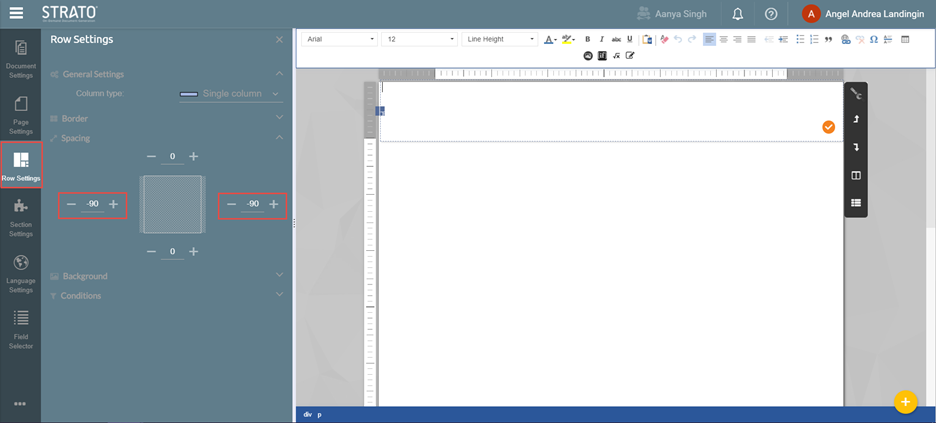Viewport: 936px width, 423px height.
Task: Insert a special character with the omega icon
Action: (x=873, y=40)
